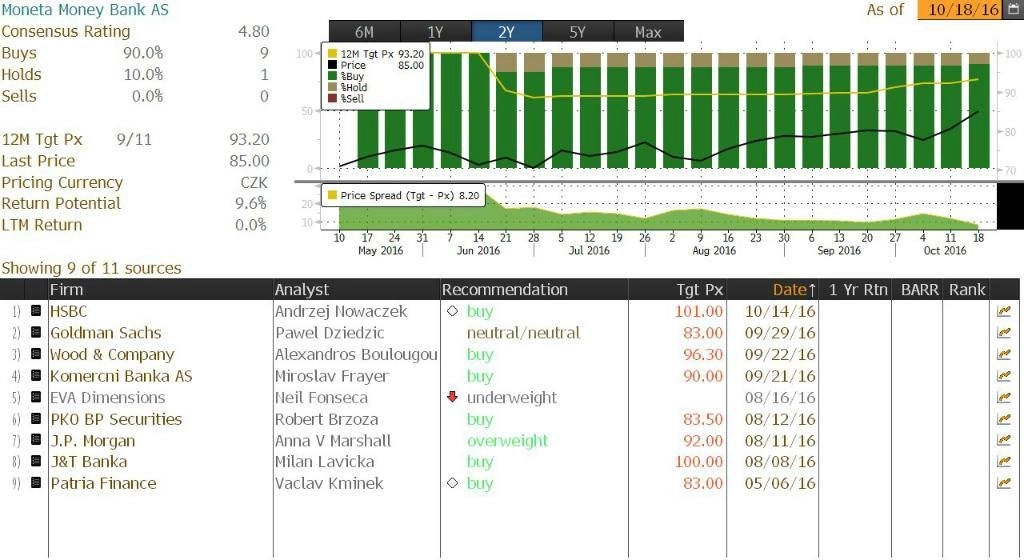Viewport: 1024px width, 560px height.
Task: Open the calendar picker beside the As of date
Action: click(1013, 9)
